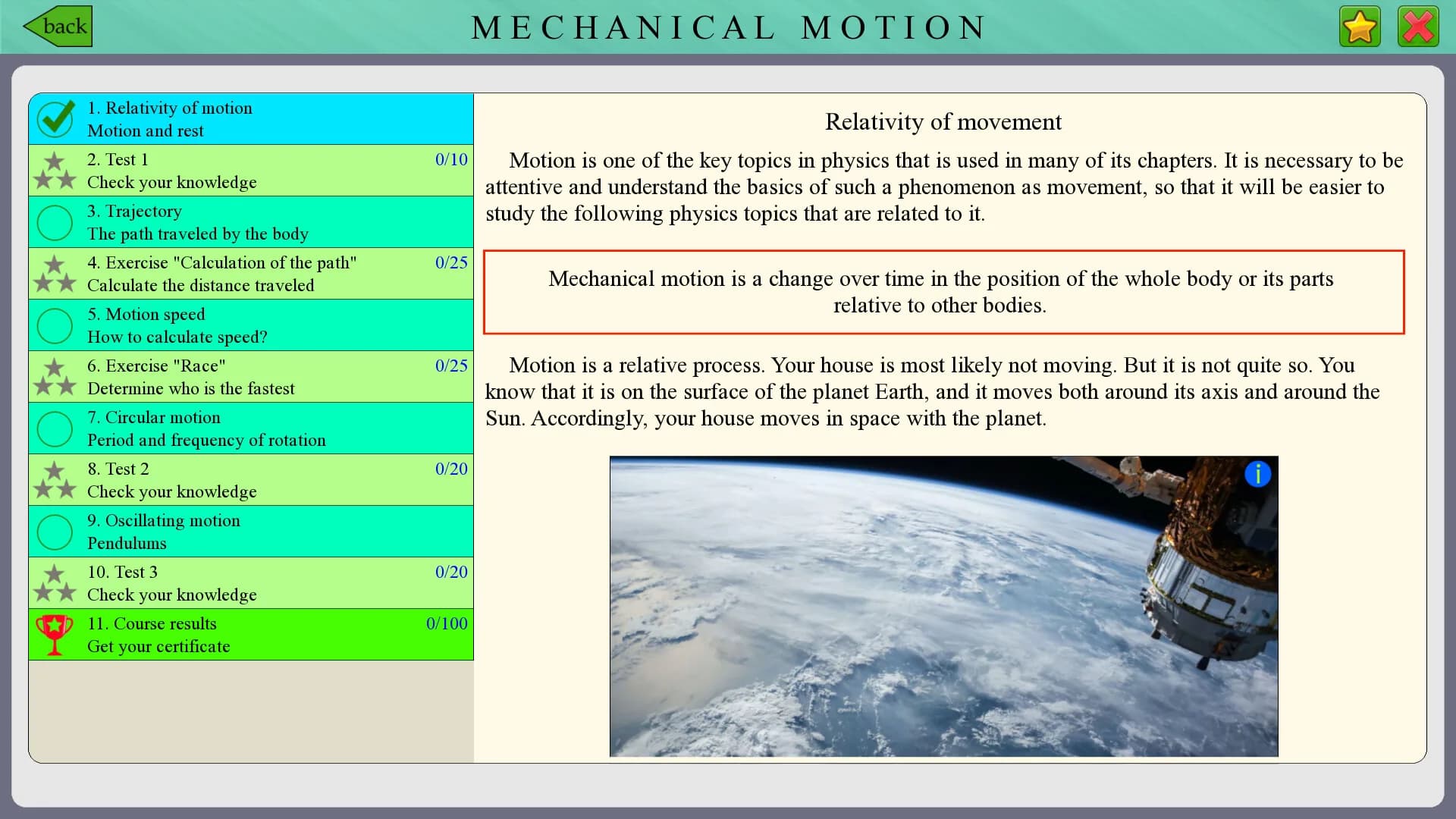Click the 0/25 score of Calculation of the path
Viewport: 1456px width, 819px height.
[451, 262]
